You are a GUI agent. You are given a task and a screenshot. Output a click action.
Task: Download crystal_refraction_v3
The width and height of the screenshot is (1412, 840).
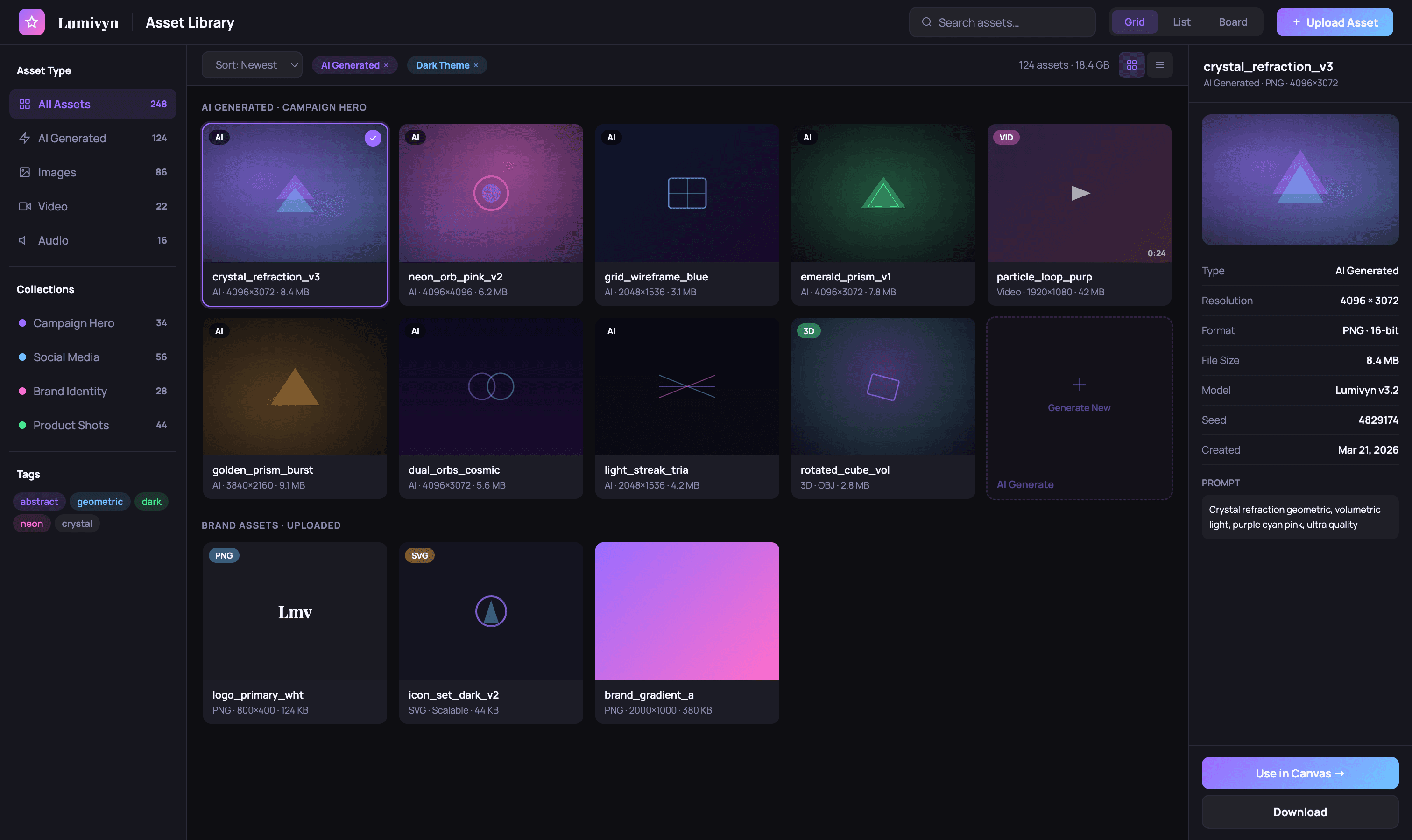1299,811
